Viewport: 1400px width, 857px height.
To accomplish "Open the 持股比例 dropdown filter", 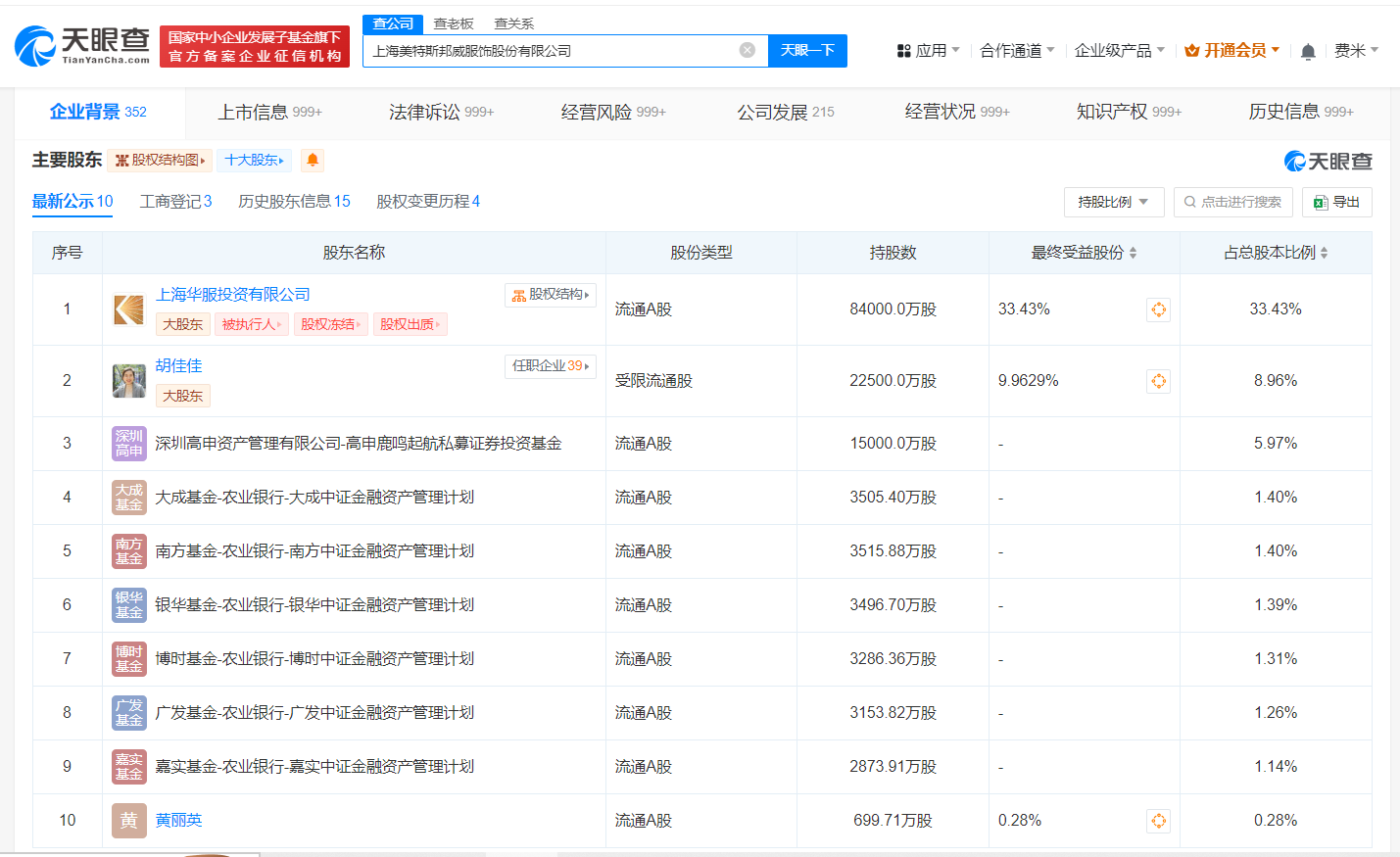I will [1113, 202].
